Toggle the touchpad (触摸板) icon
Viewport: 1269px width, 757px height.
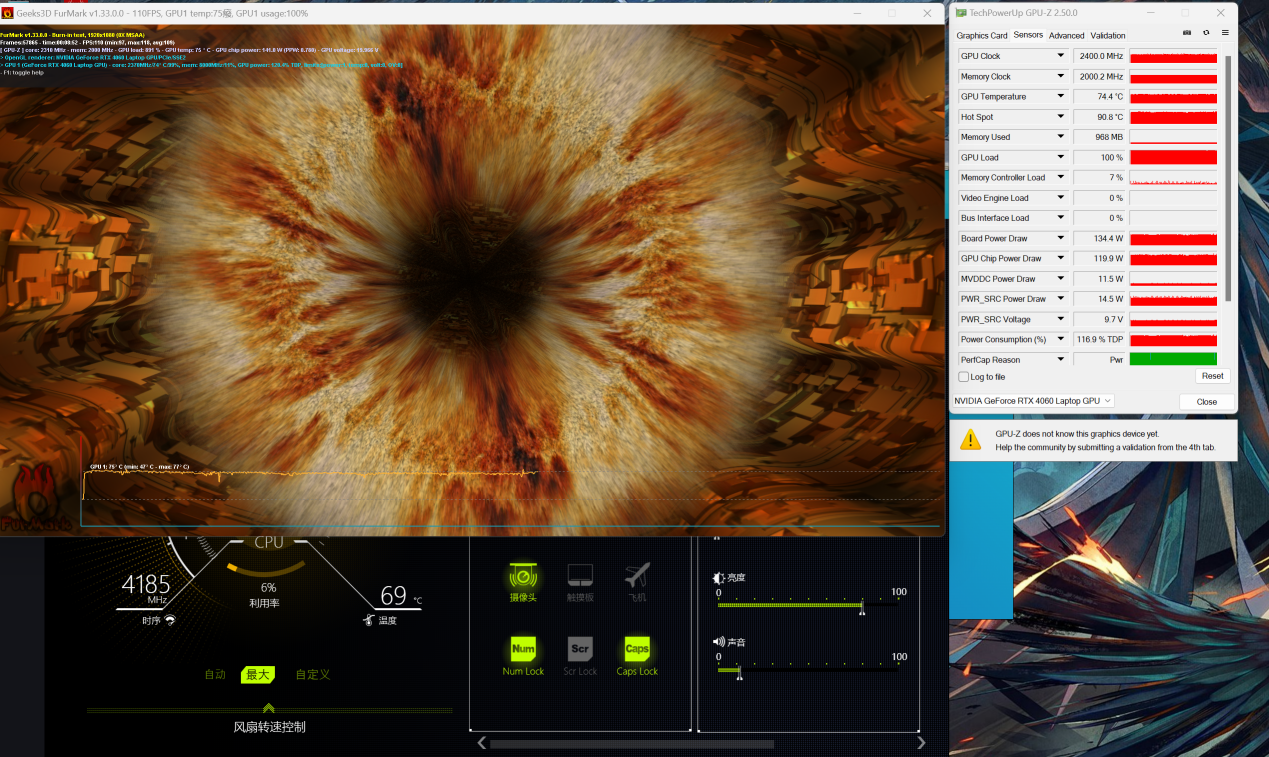point(580,577)
